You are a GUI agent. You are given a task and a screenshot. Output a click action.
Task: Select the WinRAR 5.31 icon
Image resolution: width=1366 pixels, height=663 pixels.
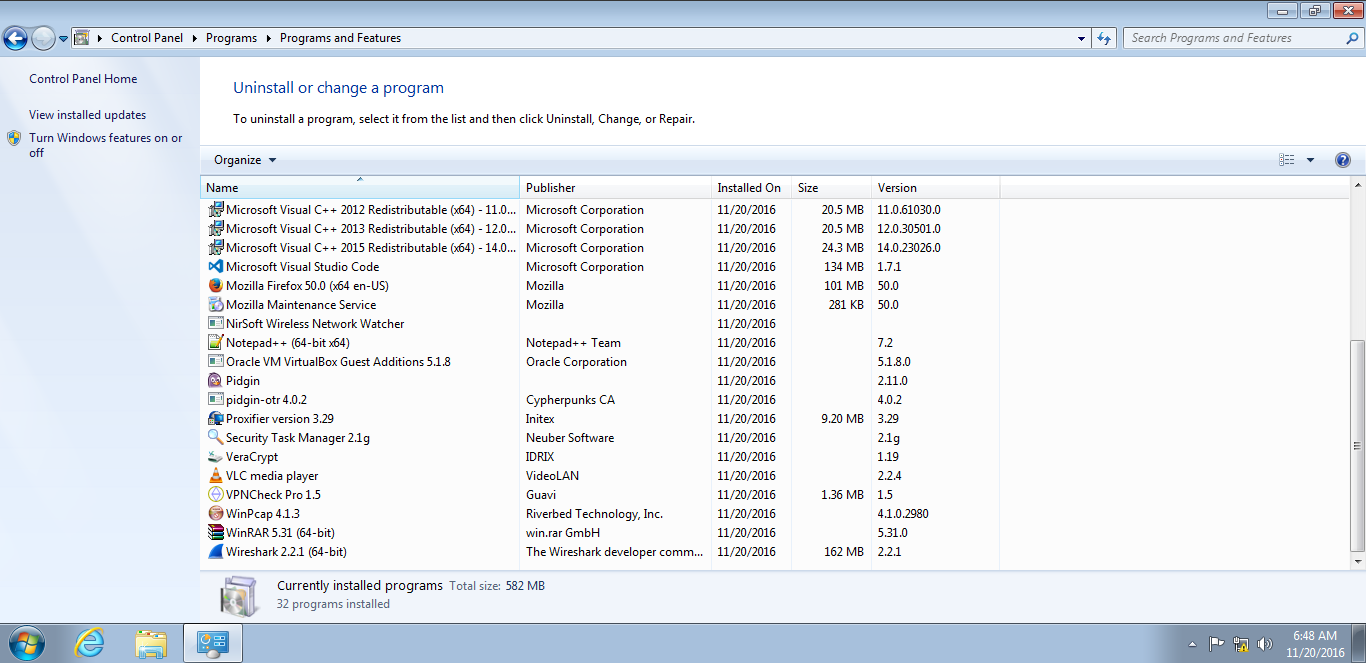coord(215,533)
